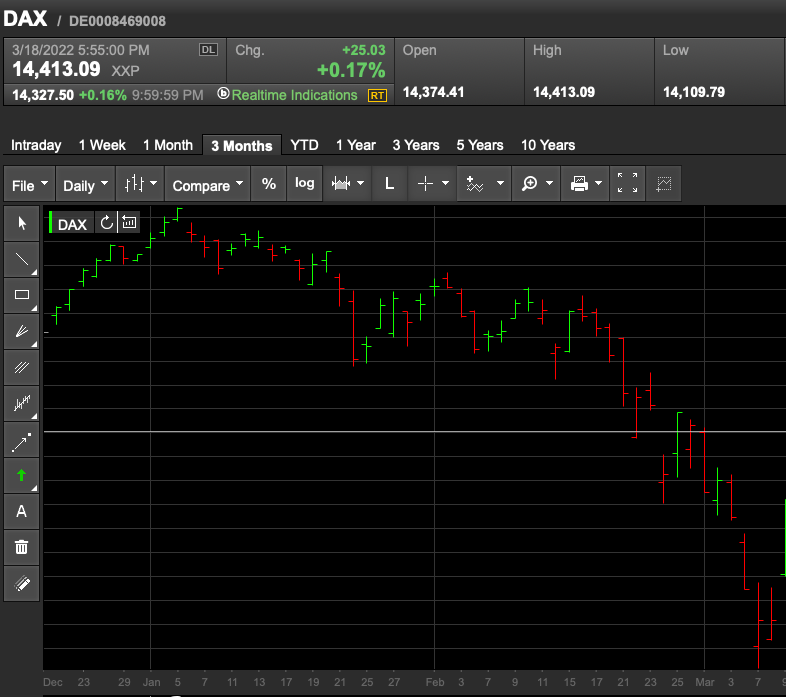This screenshot has width=786, height=697.
Task: Open the Compare dropdown
Action: coord(207,185)
